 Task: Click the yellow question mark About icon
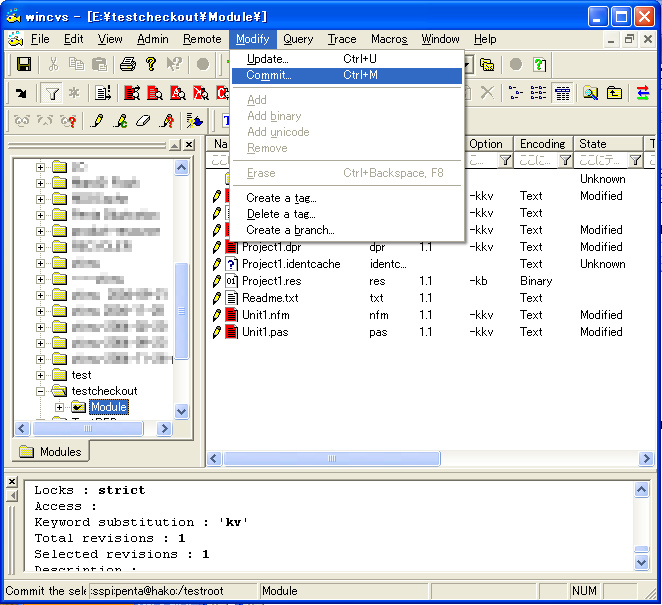151,64
